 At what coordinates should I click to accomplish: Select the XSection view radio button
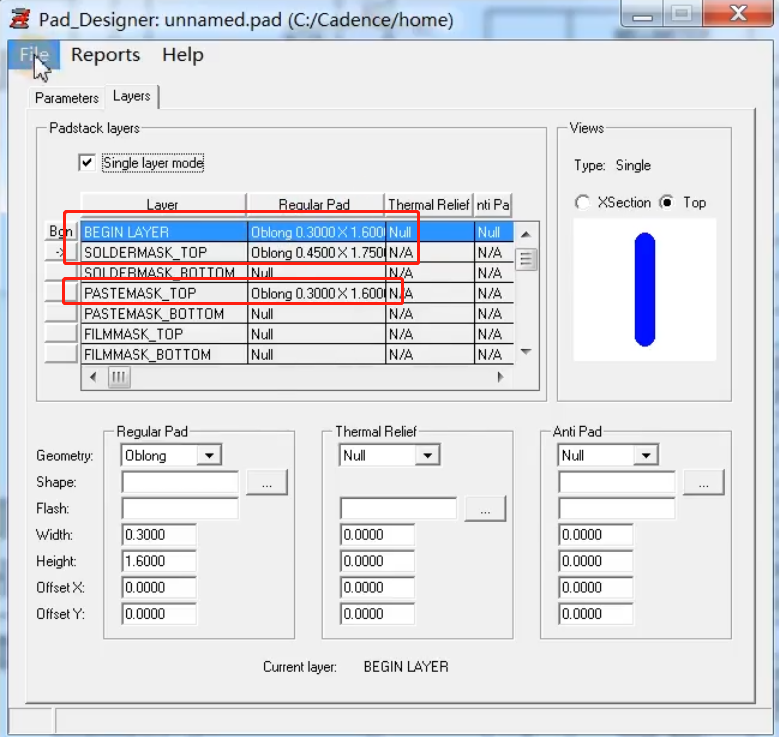[582, 202]
